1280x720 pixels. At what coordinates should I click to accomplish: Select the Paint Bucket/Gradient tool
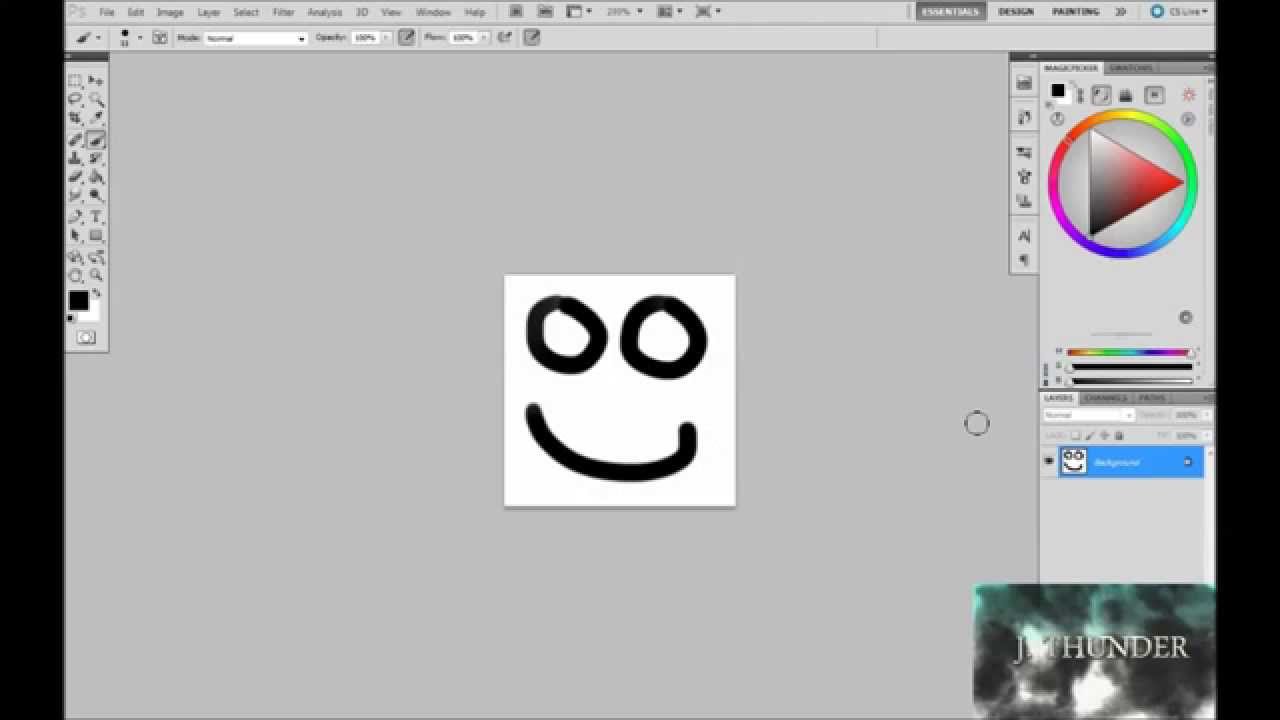pyautogui.click(x=96, y=177)
